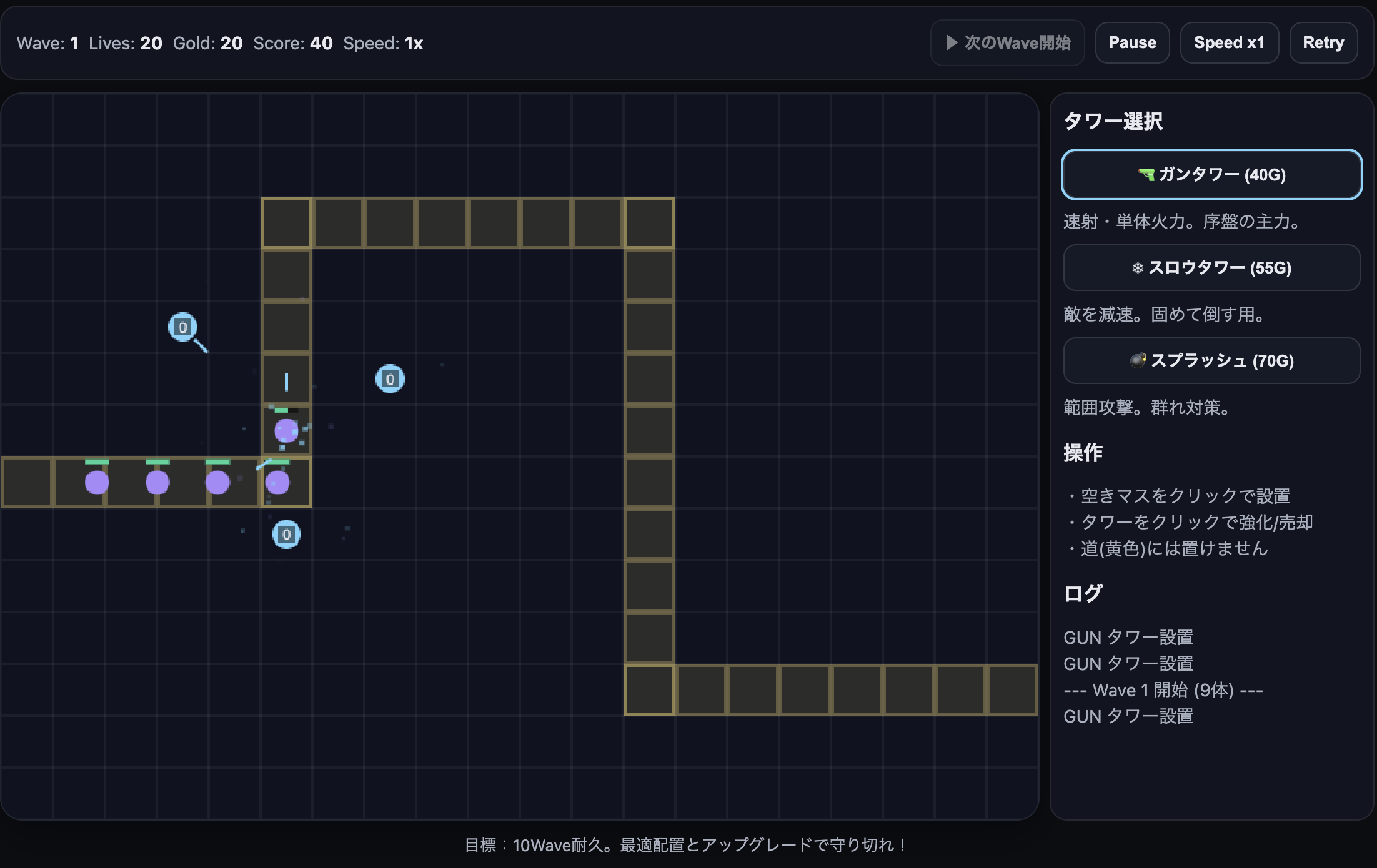Pick the スプラッシュ (70G) splash tower
This screenshot has height=868, width=1377.
1211,361
